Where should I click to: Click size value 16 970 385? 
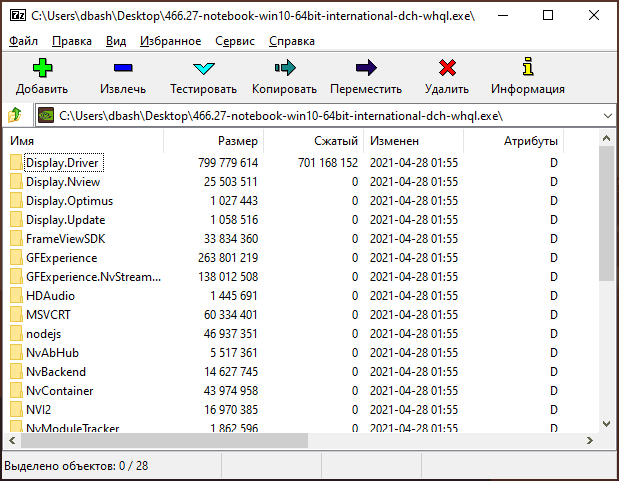tap(231, 410)
